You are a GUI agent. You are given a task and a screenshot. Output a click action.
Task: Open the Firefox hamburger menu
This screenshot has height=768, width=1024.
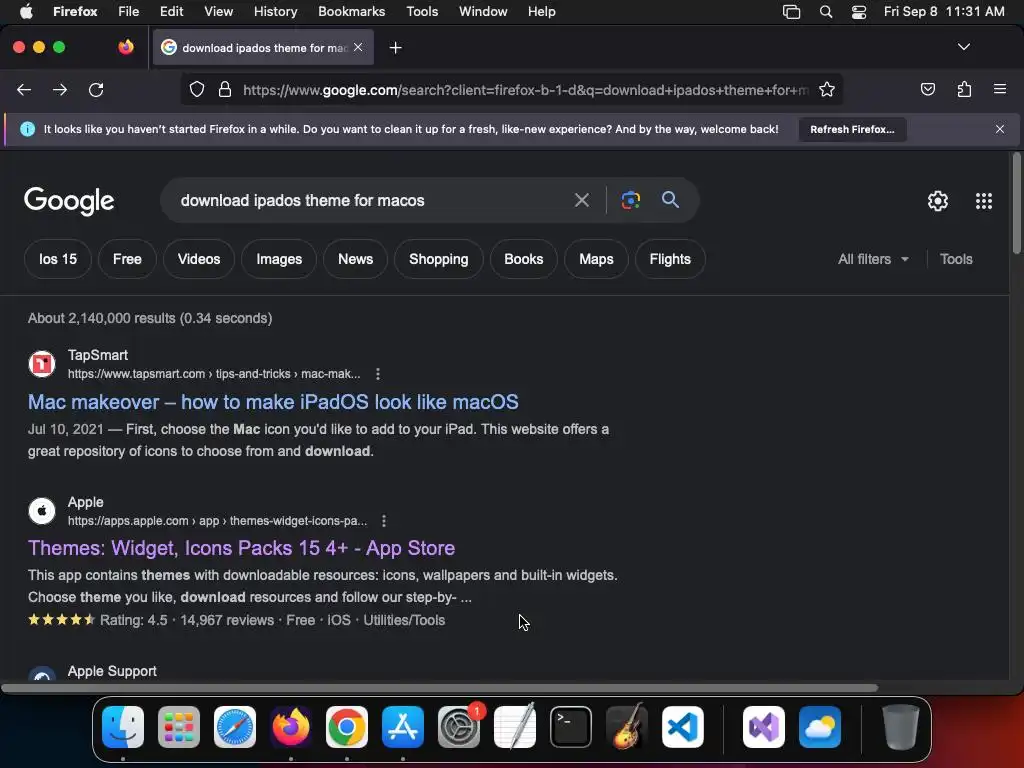[x=999, y=89]
